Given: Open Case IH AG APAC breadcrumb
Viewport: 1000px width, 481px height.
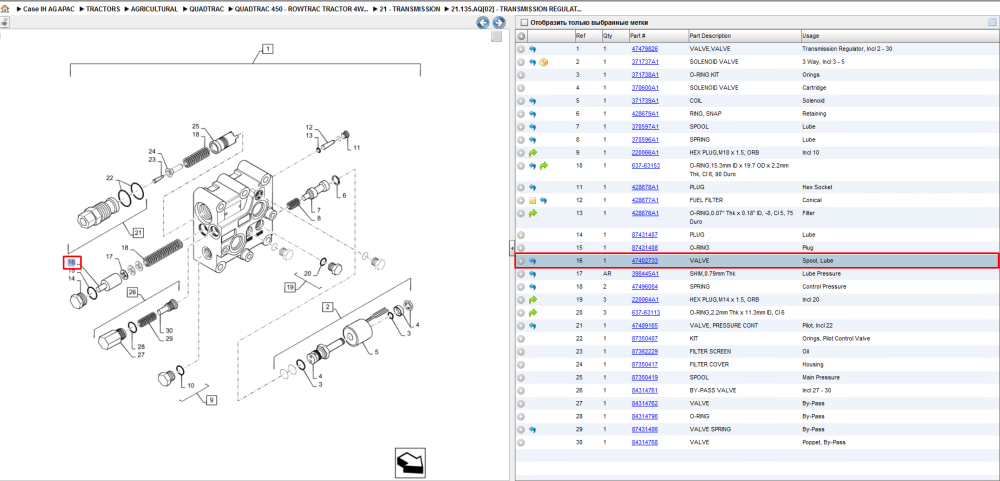Looking at the screenshot, I should (x=47, y=10).
